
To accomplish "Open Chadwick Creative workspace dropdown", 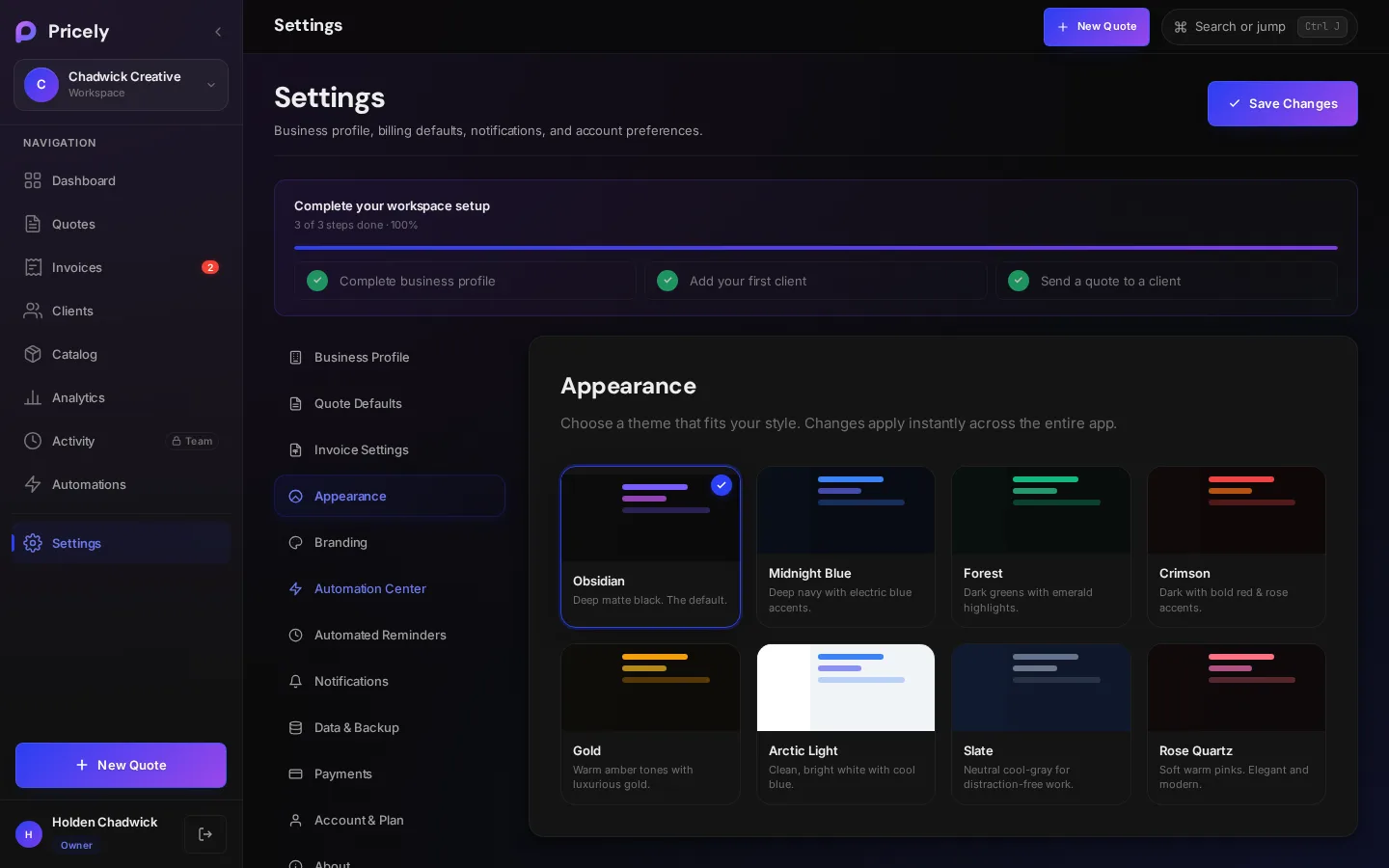I will (121, 85).
